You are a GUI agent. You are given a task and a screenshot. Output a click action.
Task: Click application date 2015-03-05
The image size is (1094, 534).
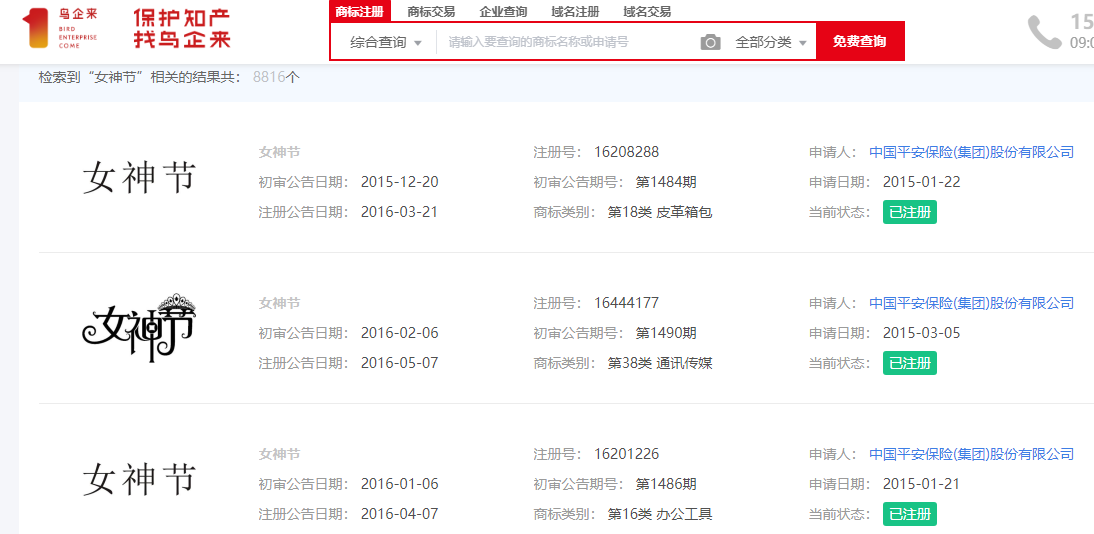(x=922, y=333)
